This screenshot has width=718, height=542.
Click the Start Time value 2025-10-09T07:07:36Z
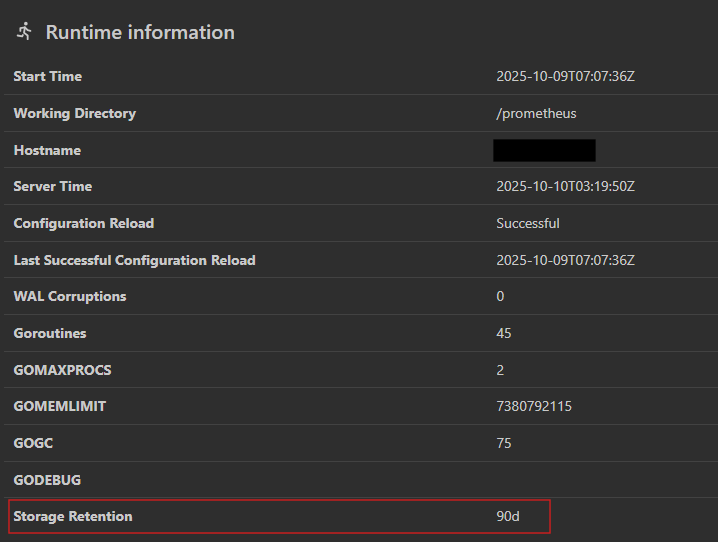[565, 77]
